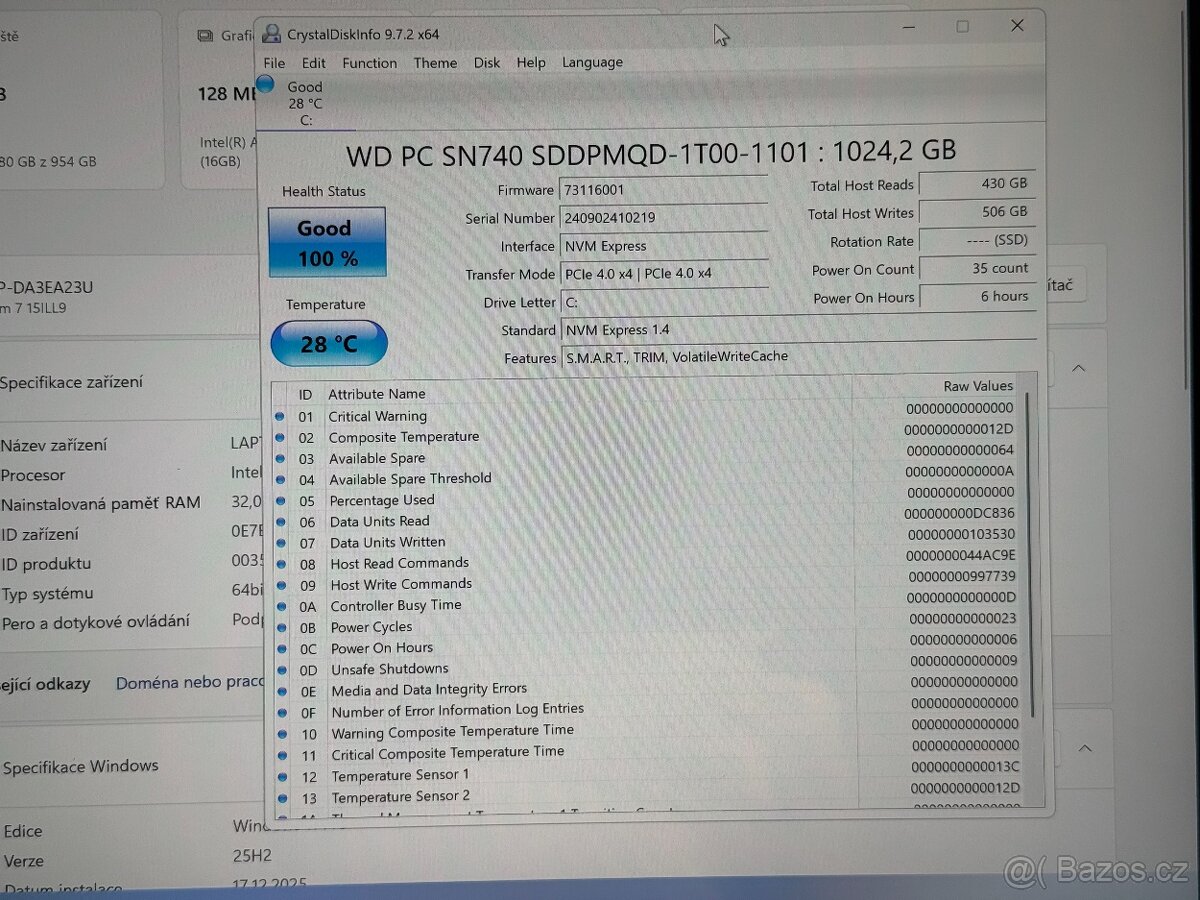This screenshot has width=1200, height=900.
Task: Click the 28 °C temperature gauge
Action: pyautogui.click(x=328, y=343)
